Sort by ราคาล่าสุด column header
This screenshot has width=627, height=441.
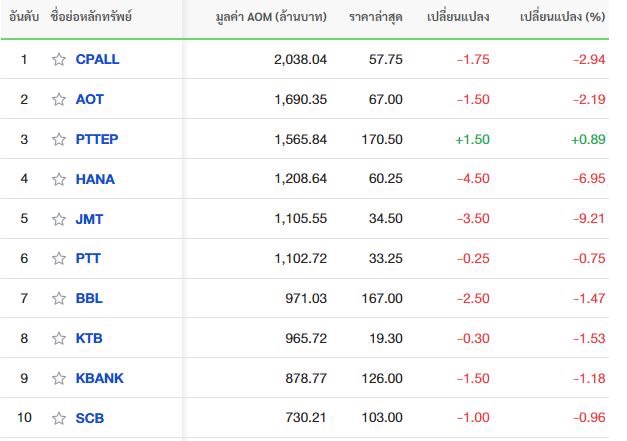pos(375,17)
